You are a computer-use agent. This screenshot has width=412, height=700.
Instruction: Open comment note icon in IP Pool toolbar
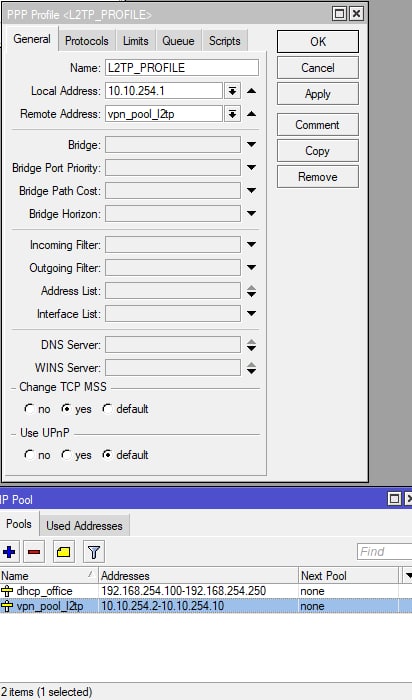[64, 552]
